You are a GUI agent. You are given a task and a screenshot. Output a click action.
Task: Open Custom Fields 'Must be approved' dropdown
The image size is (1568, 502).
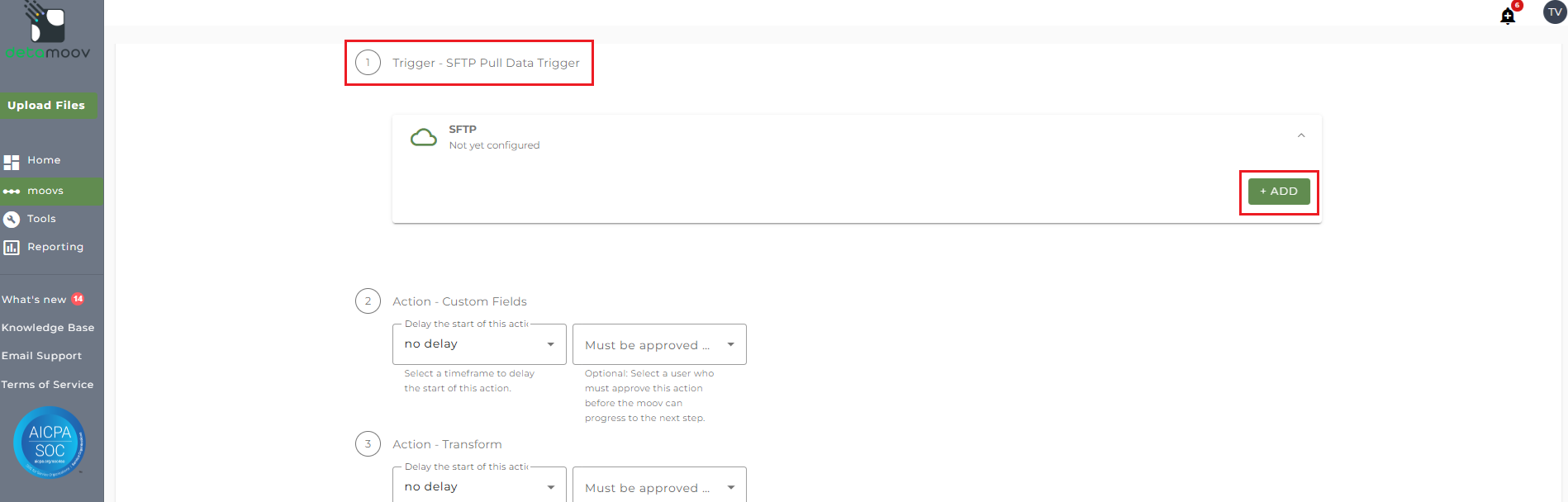tap(659, 344)
